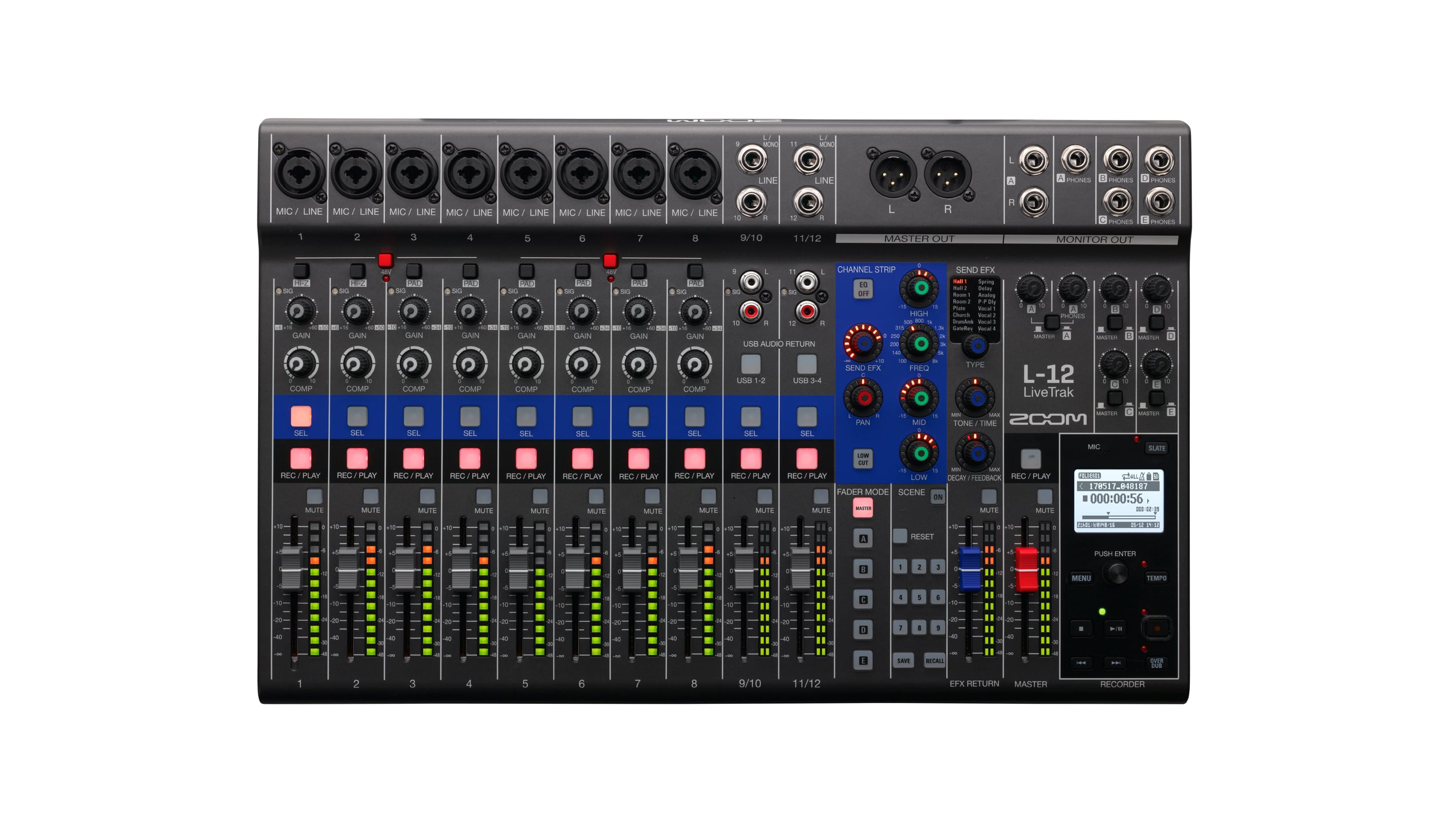
Task: Click the recorder LCD display screen
Action: 1119,501
